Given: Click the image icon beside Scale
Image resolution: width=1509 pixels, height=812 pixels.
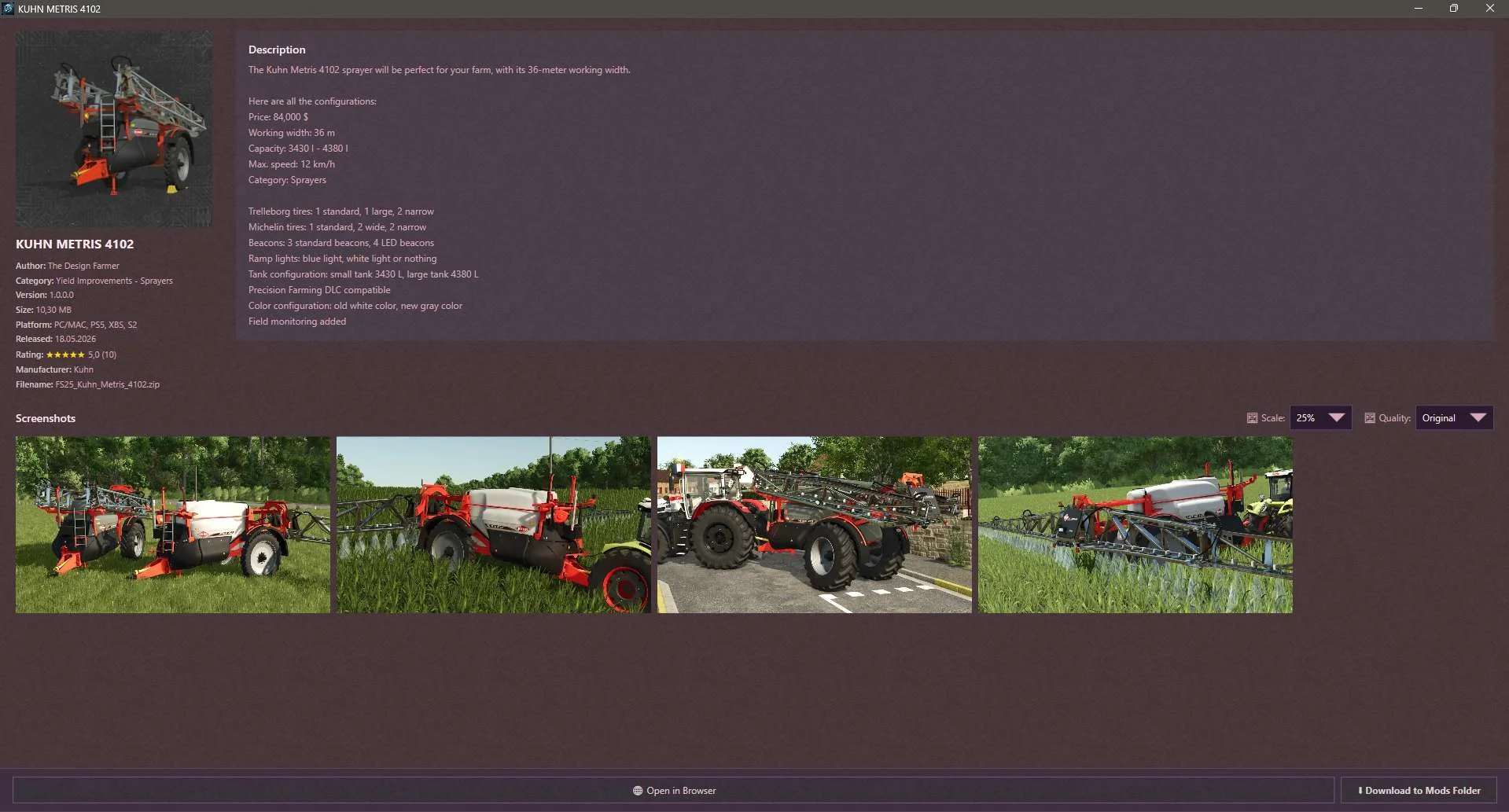Looking at the screenshot, I should point(1252,418).
